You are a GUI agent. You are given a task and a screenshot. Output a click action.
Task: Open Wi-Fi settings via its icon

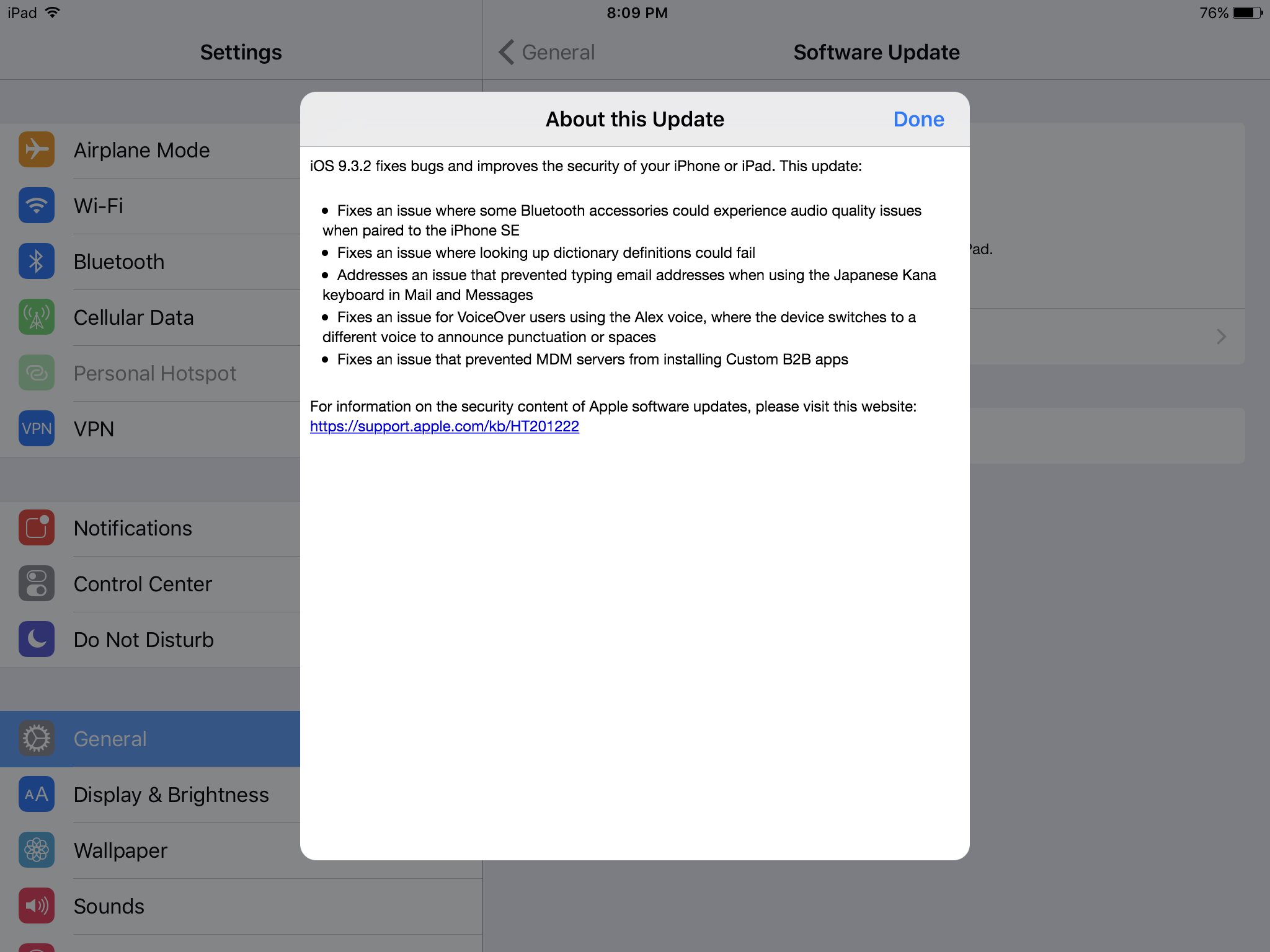click(x=37, y=205)
